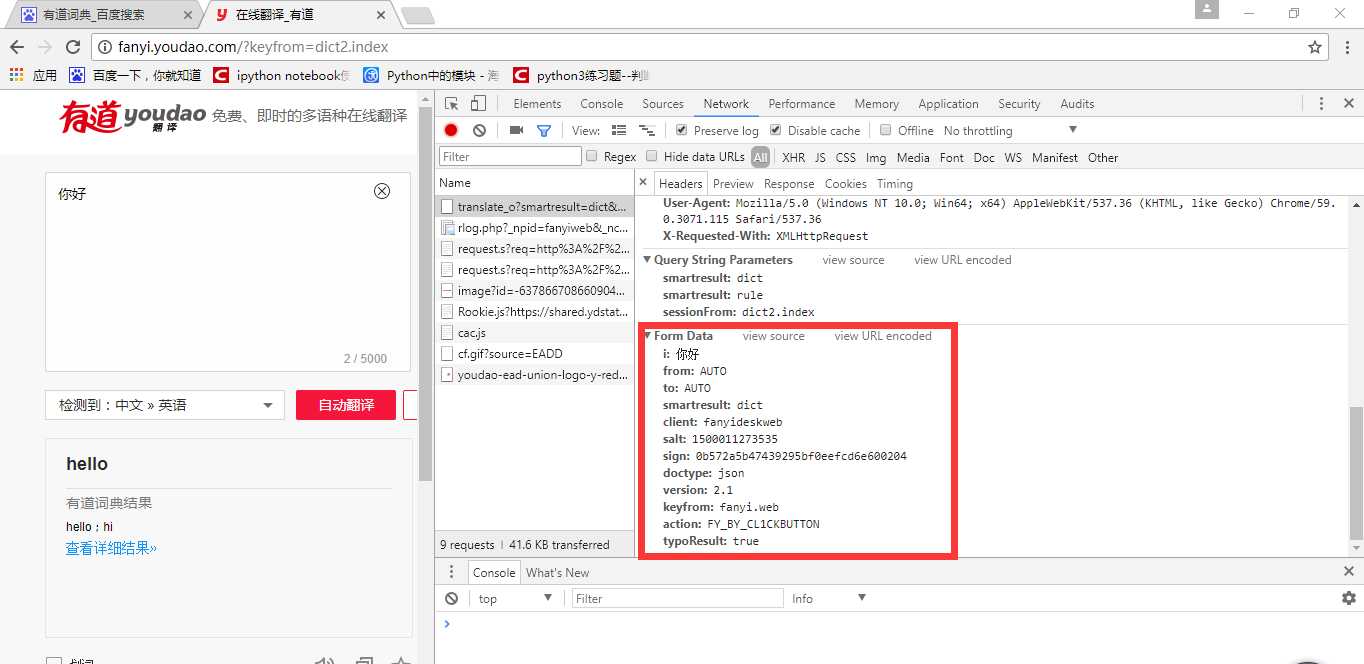The width and height of the screenshot is (1364, 664).
Task: Open Chrome's main three-dot menu
Action: 1345,47
